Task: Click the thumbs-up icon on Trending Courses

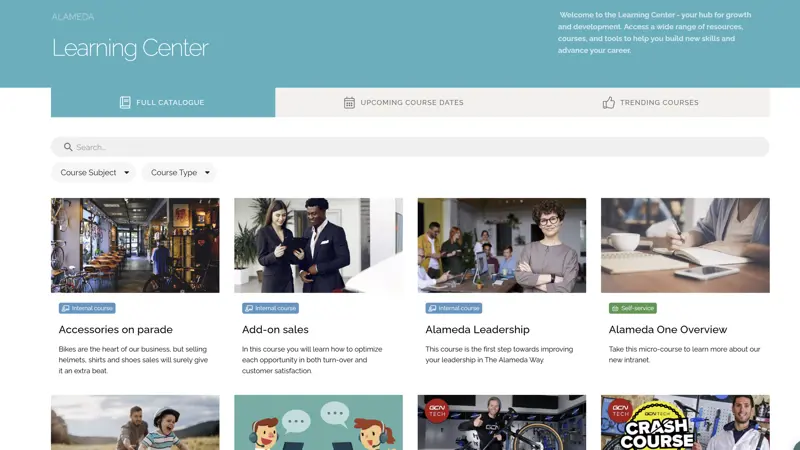Action: click(609, 103)
